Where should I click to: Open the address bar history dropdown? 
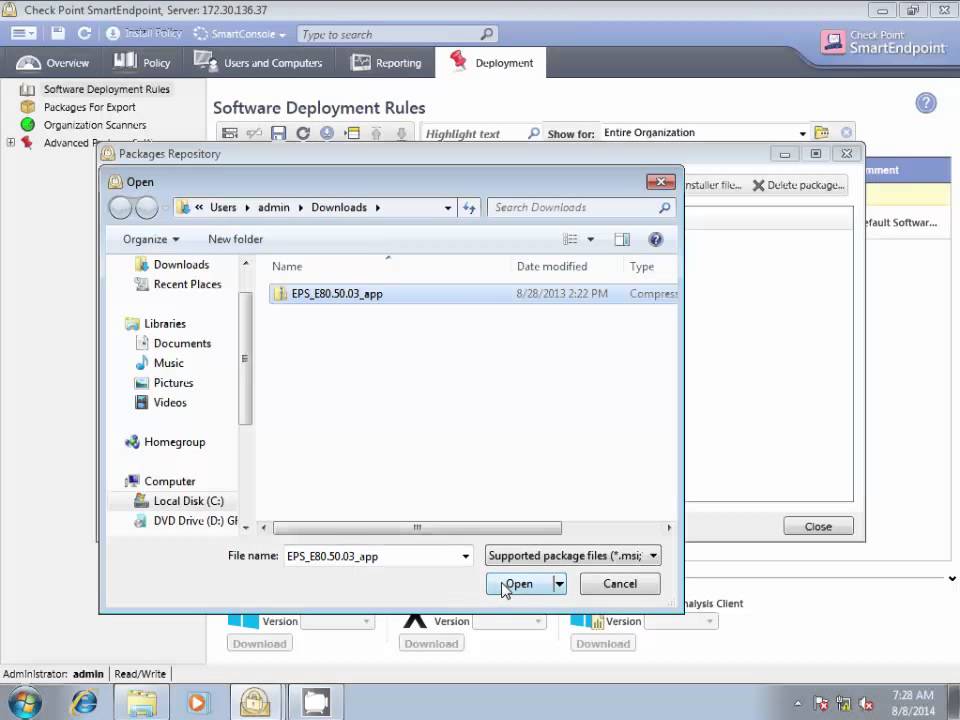(448, 208)
